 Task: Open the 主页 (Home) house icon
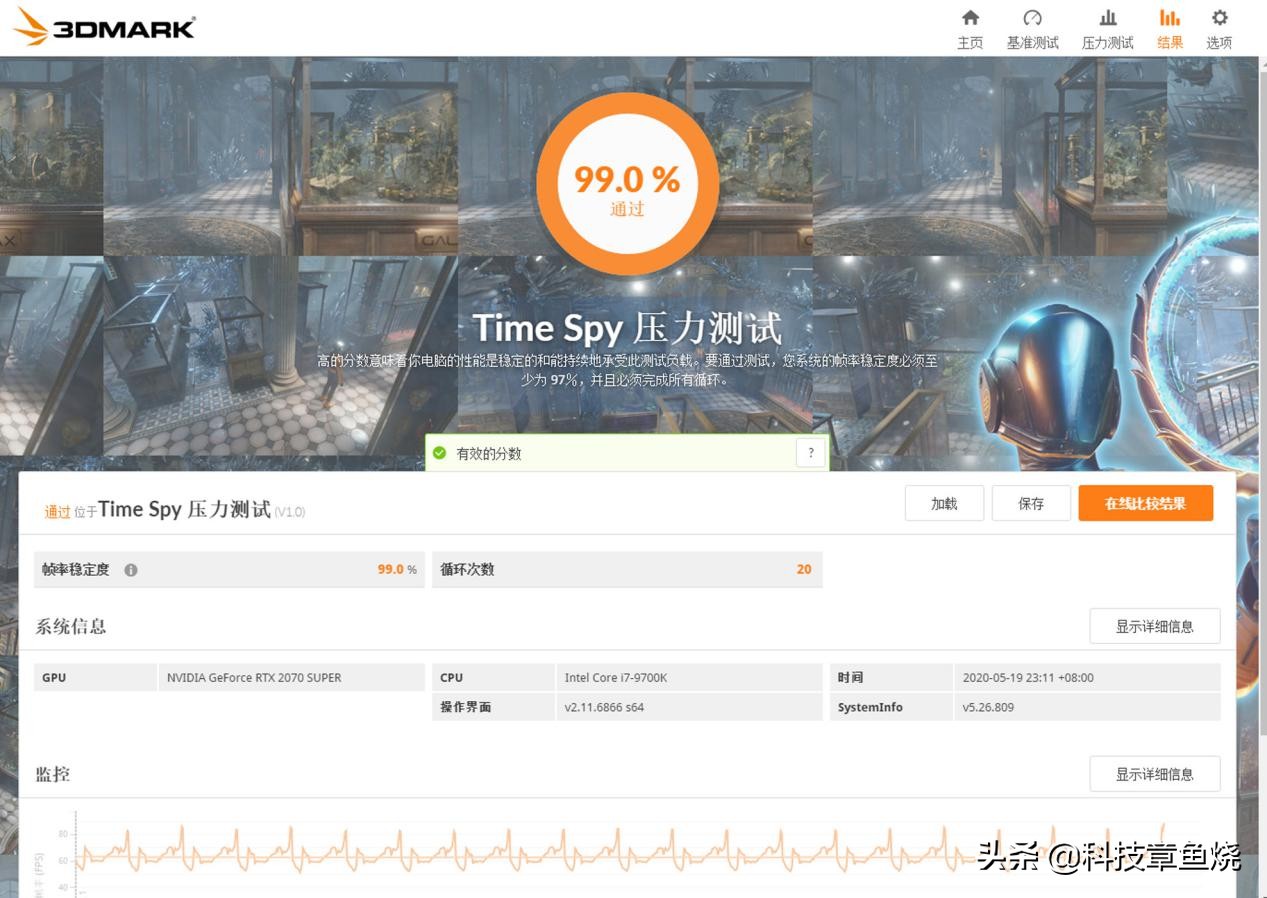[969, 27]
